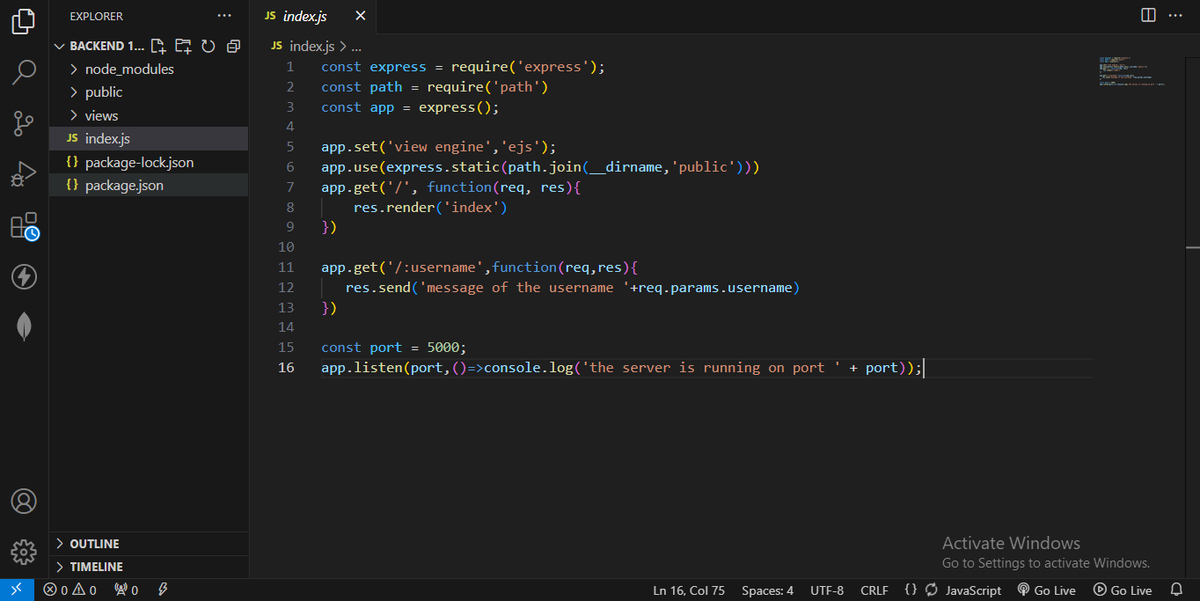Refresh the explorer file tree
The height and width of the screenshot is (601, 1200).
(208, 46)
